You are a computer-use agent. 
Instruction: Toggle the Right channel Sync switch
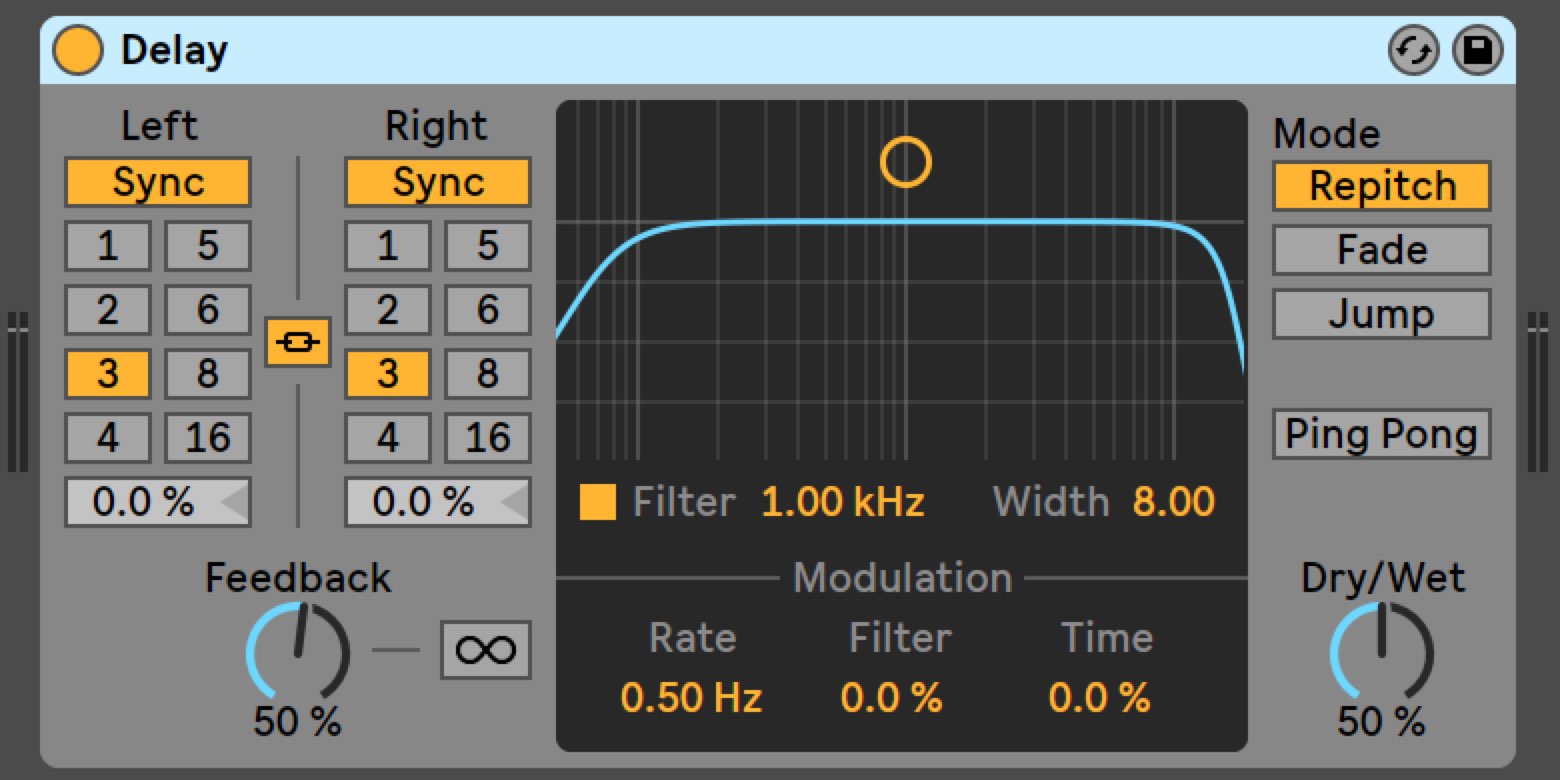[x=438, y=183]
